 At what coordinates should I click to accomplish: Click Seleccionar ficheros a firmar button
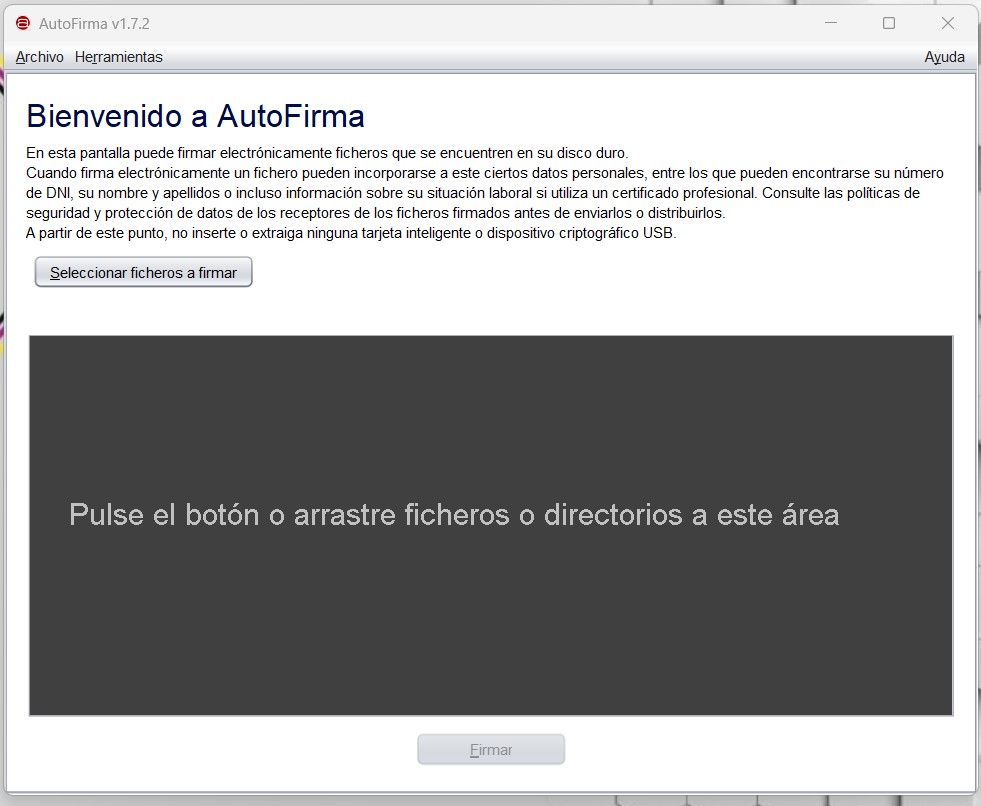tap(143, 272)
